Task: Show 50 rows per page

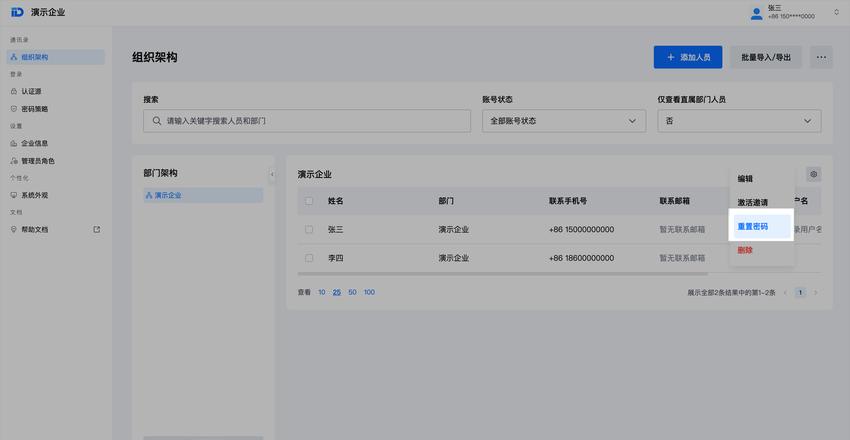Action: click(352, 292)
